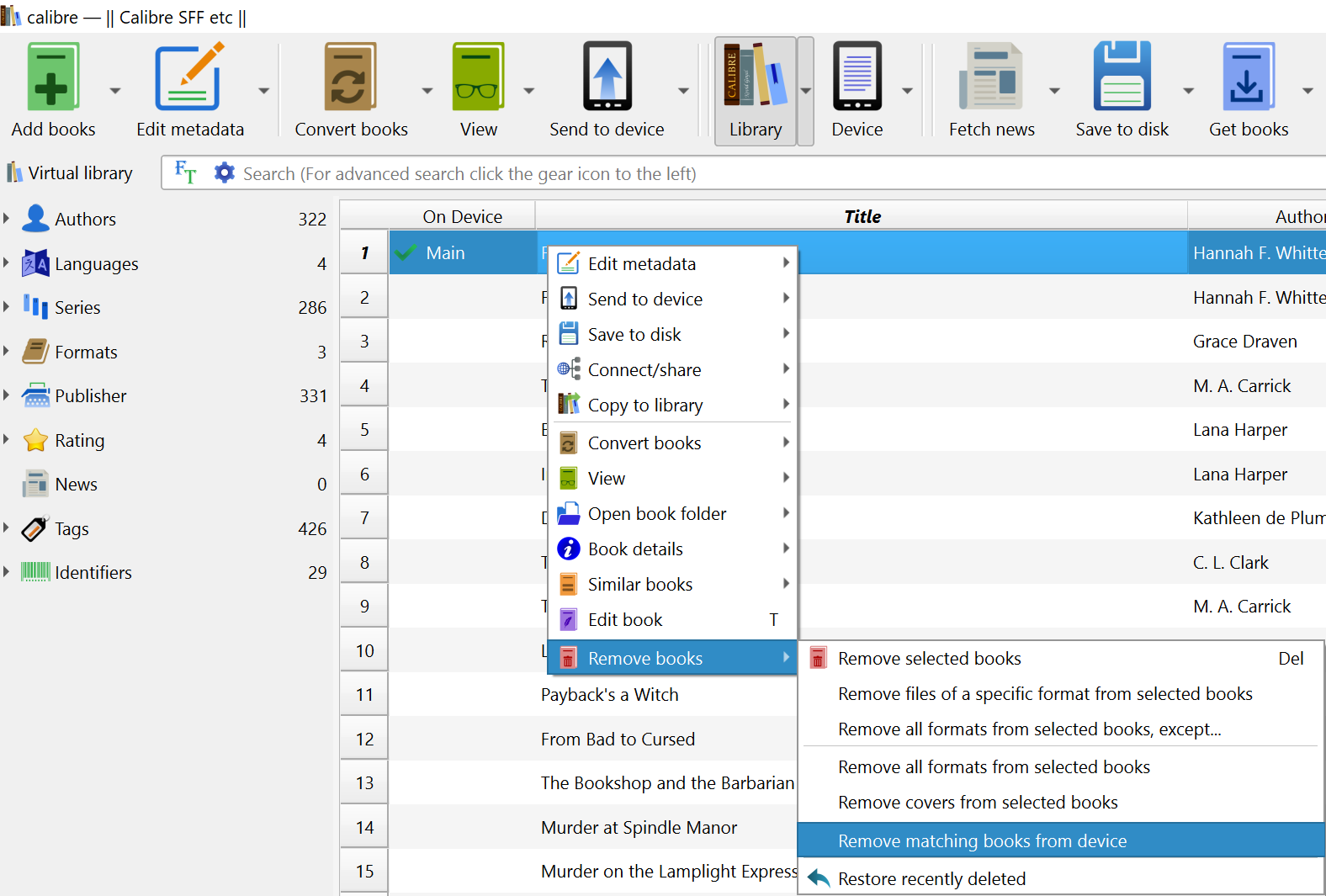Launch the View book toolbar icon
The image size is (1326, 896).
coord(478,77)
